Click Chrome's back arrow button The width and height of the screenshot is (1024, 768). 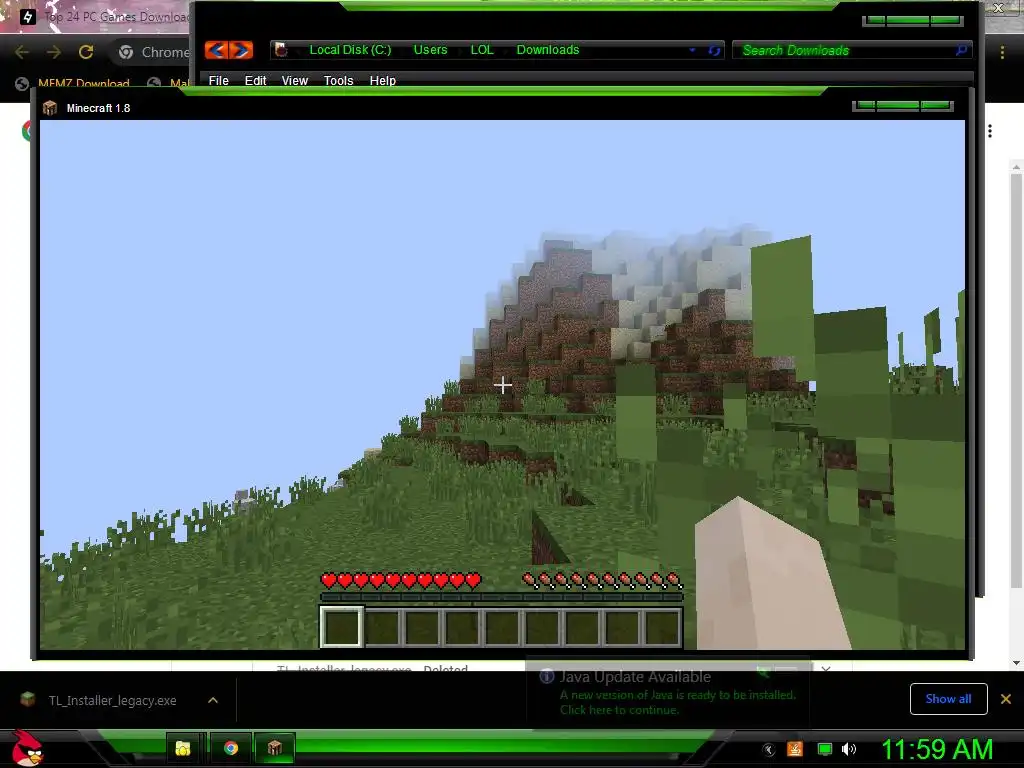(x=22, y=52)
